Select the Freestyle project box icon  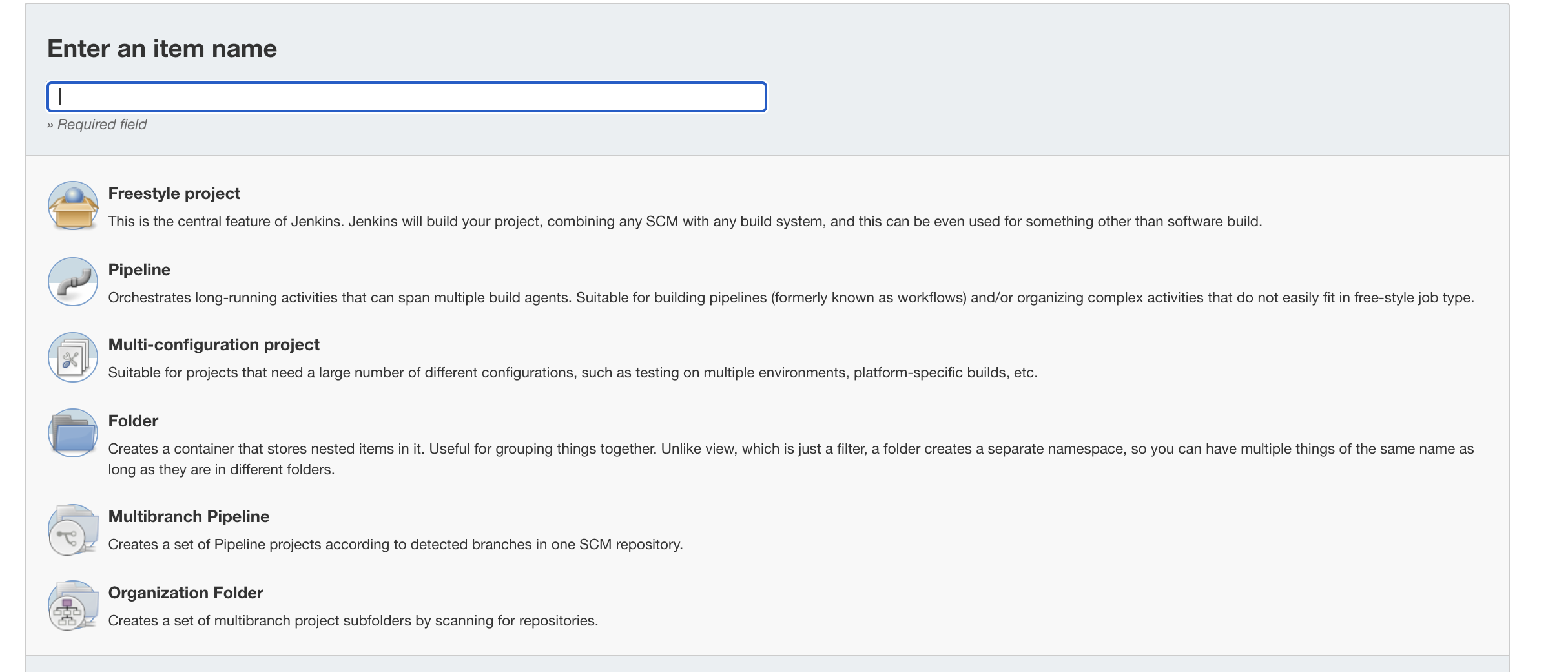(73, 206)
